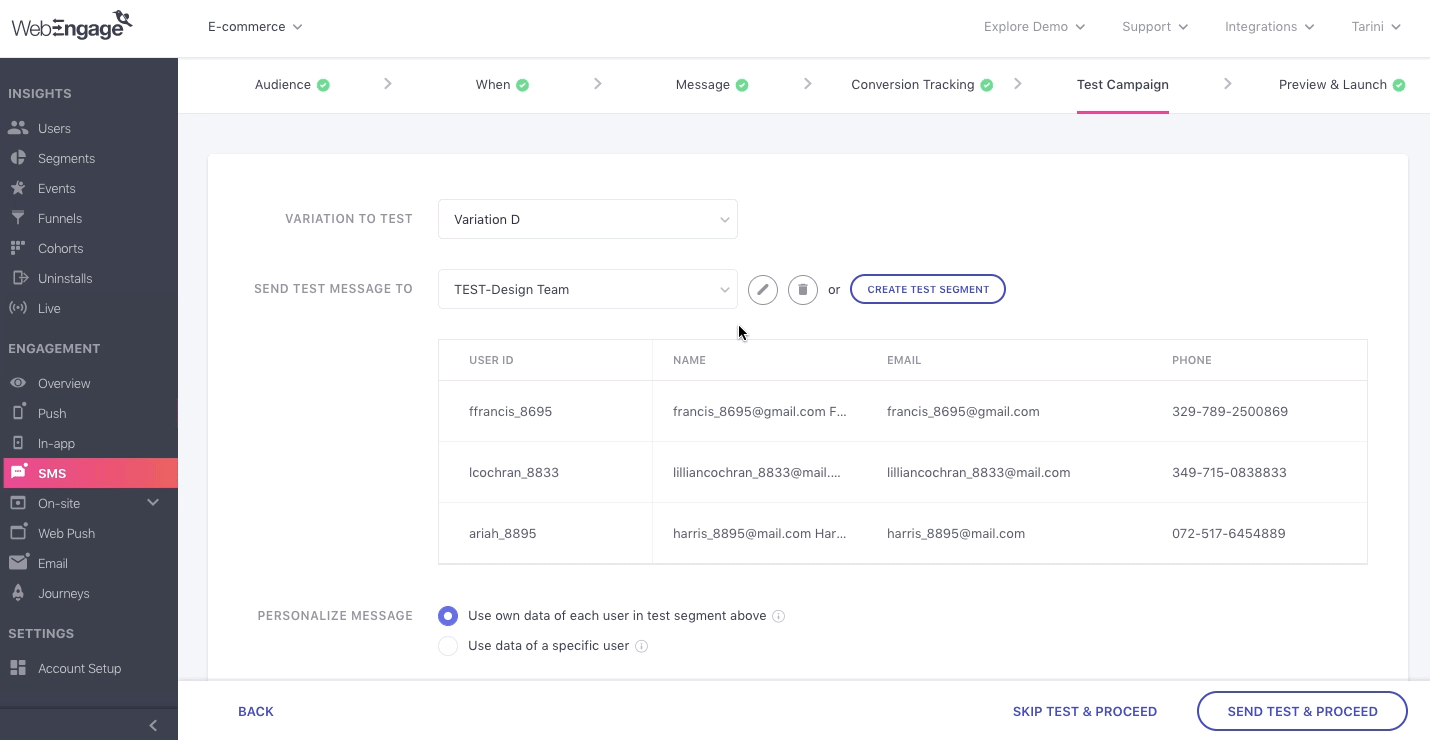Open Cohorts grid icon

click(x=18, y=248)
